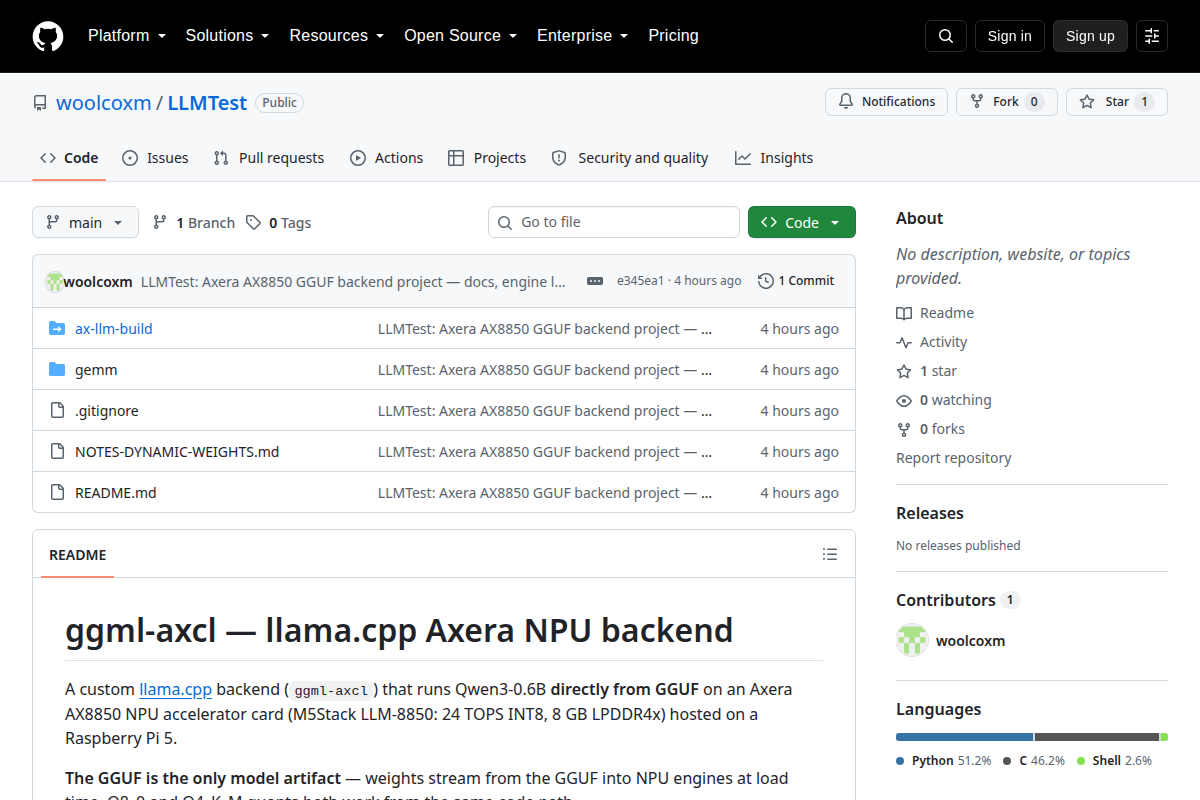View the 1 Branch link
The height and width of the screenshot is (800, 1200).
194,223
